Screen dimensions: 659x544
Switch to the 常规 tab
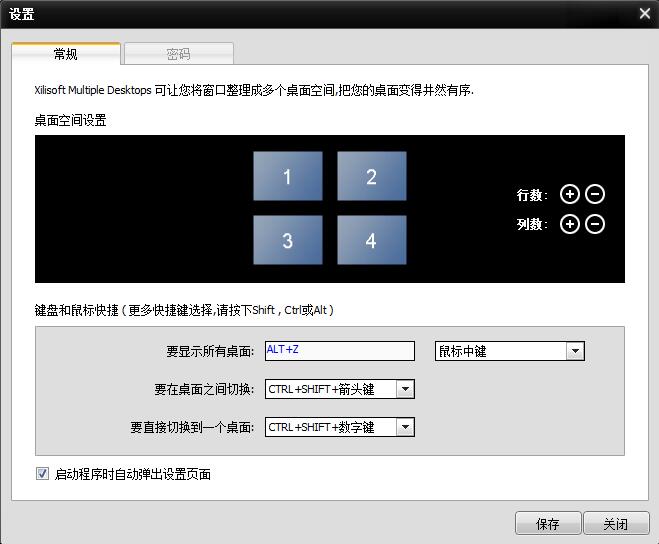pos(66,54)
